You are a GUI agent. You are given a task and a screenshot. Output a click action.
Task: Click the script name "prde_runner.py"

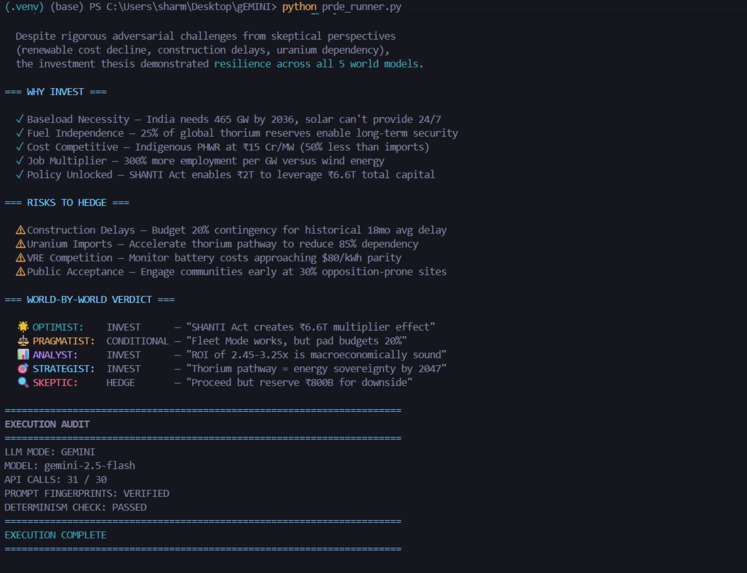click(x=362, y=7)
